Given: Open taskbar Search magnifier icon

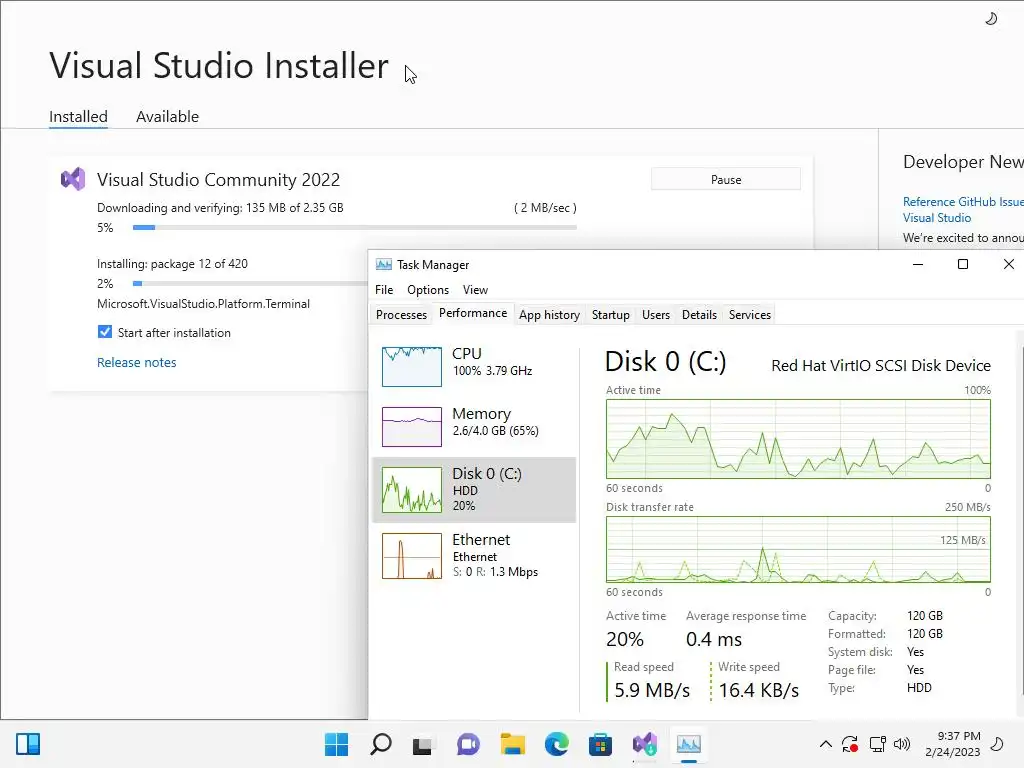Looking at the screenshot, I should [381, 744].
